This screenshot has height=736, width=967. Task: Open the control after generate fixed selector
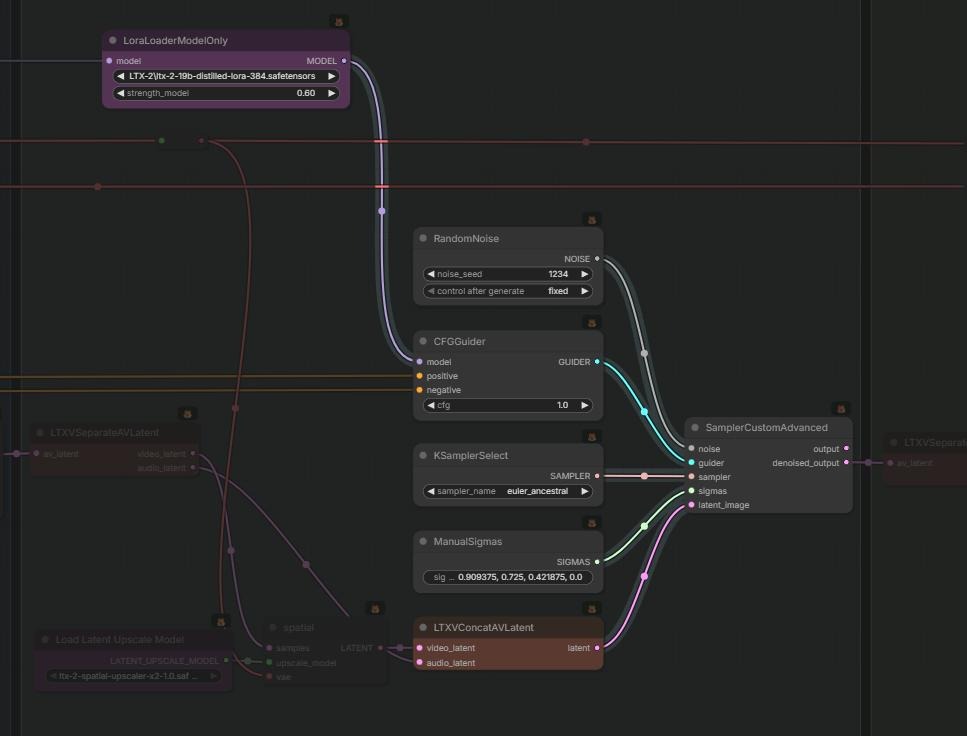coord(508,291)
